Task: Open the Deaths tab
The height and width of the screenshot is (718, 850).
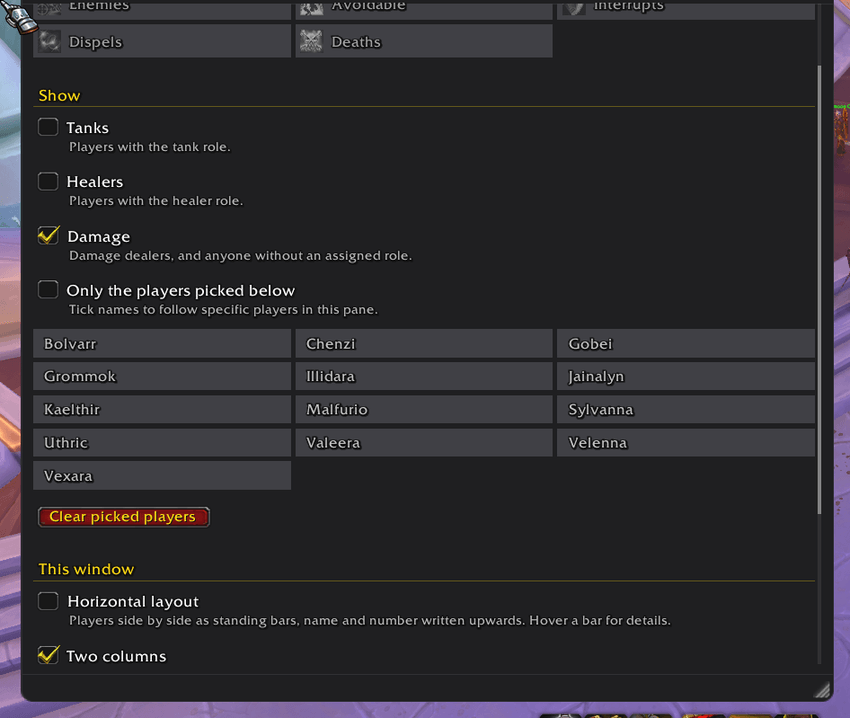Action: pyautogui.click(x=424, y=41)
